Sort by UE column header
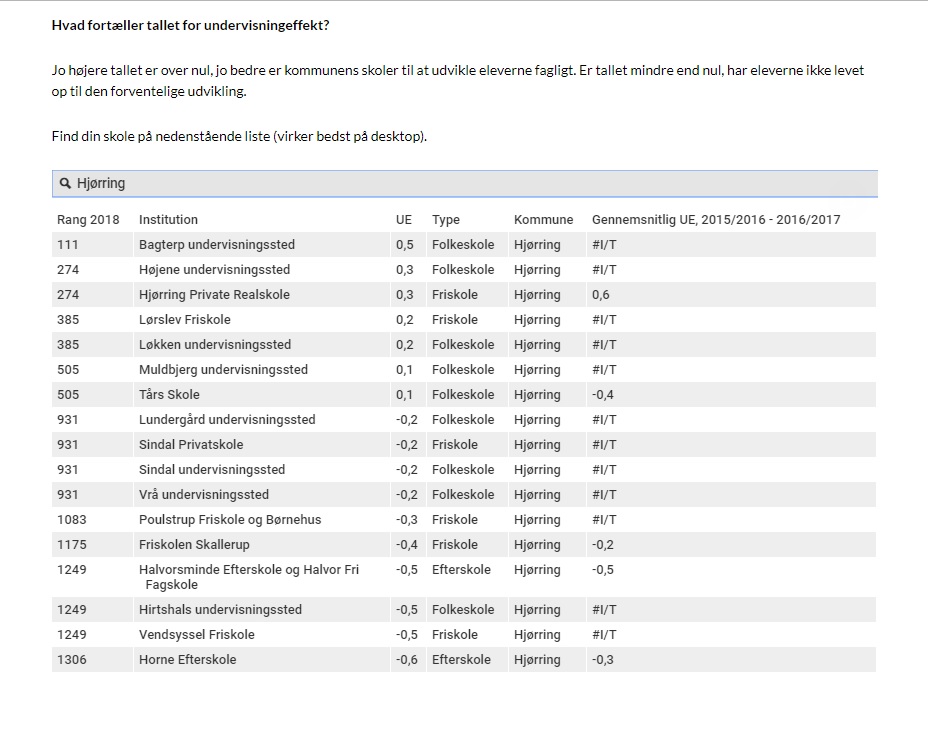The image size is (928, 736). point(404,219)
